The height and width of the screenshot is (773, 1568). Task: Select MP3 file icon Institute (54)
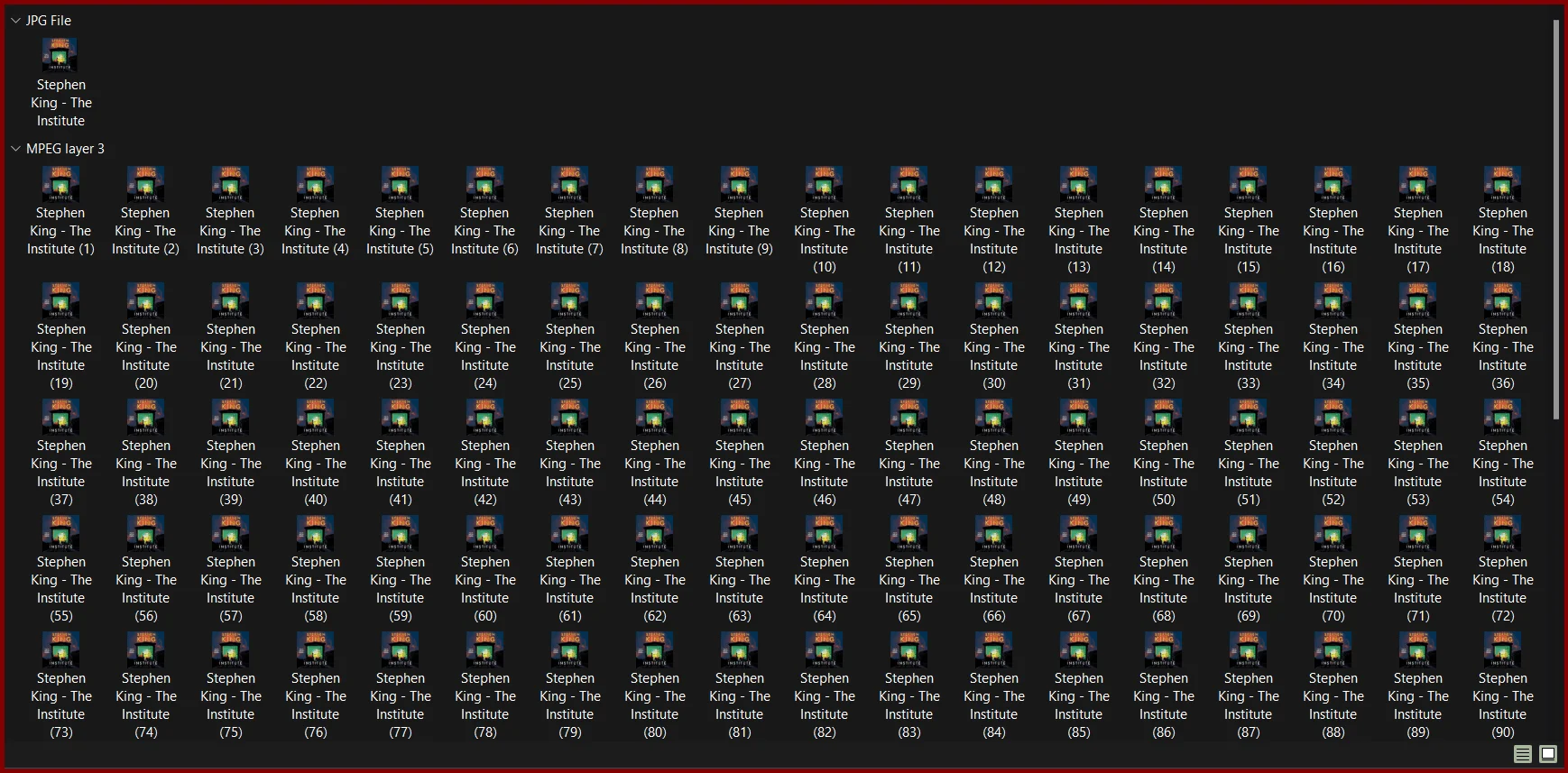tap(1502, 416)
